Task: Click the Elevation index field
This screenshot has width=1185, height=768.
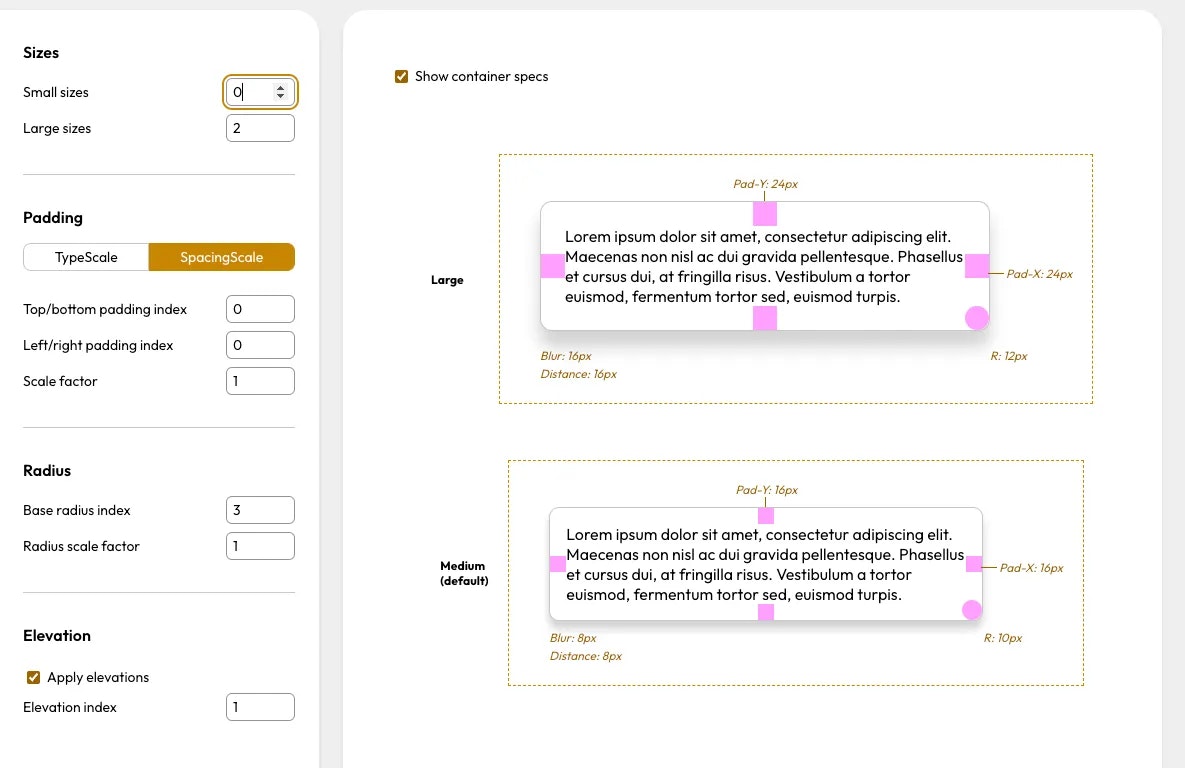Action: [x=260, y=707]
